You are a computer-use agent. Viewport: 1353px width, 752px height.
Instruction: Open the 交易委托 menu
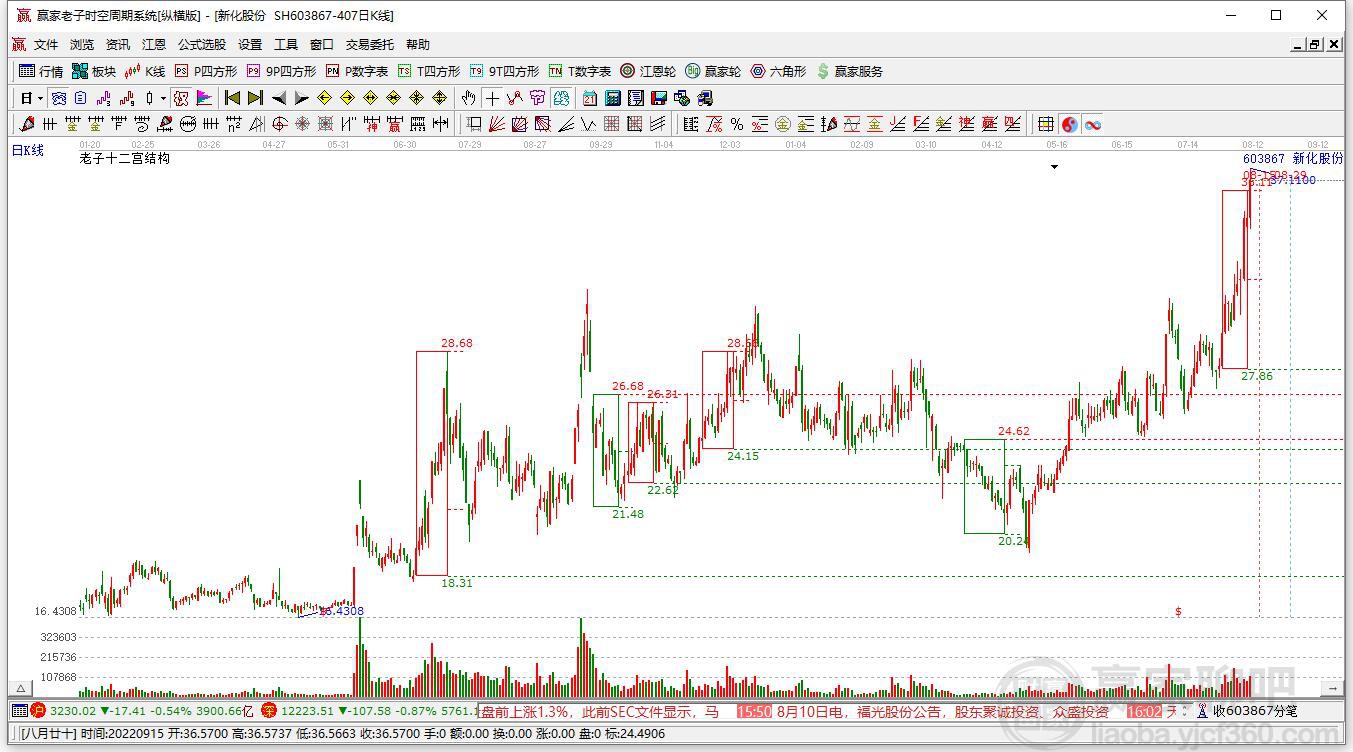370,45
